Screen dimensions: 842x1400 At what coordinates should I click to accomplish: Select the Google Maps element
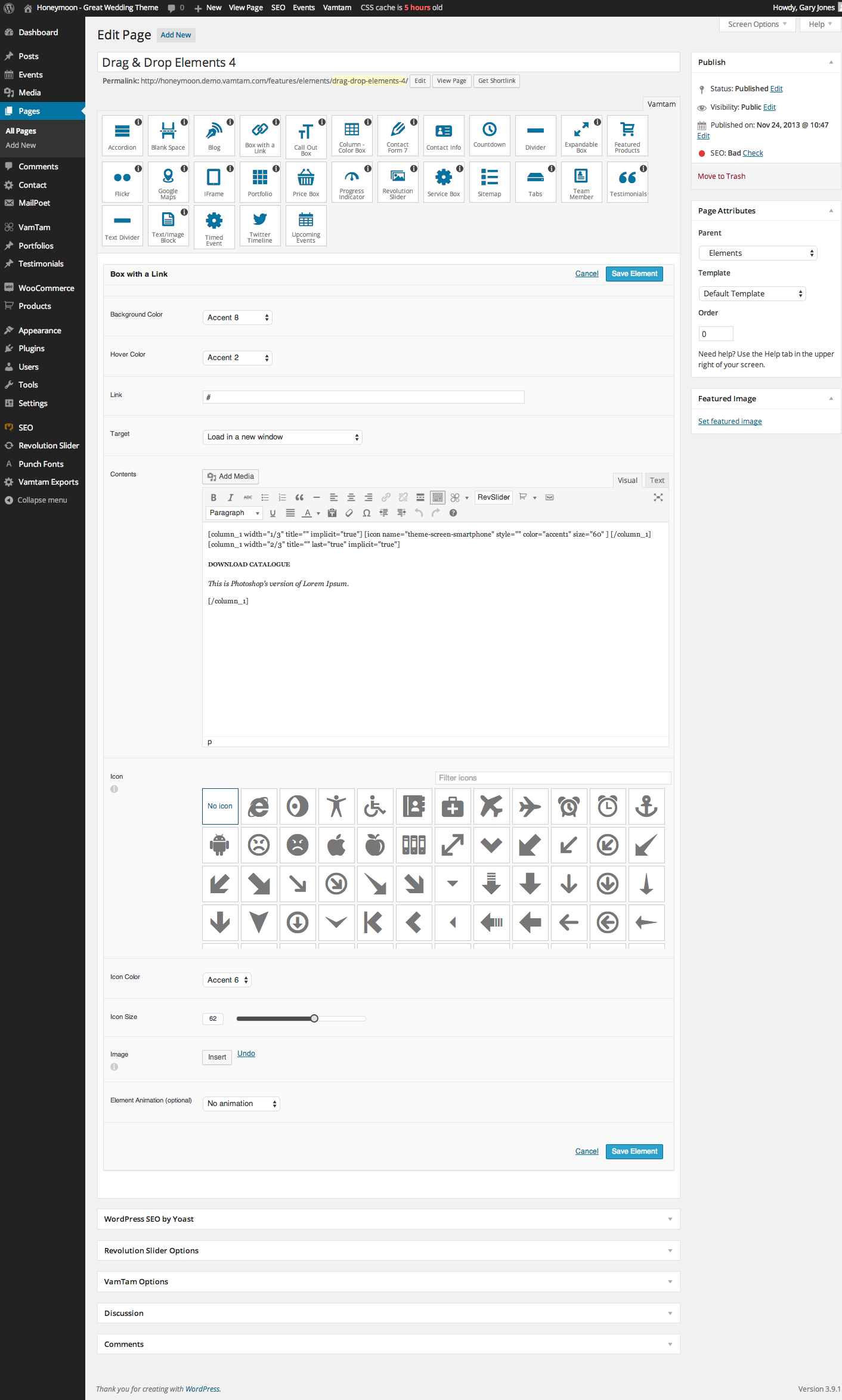(168, 182)
